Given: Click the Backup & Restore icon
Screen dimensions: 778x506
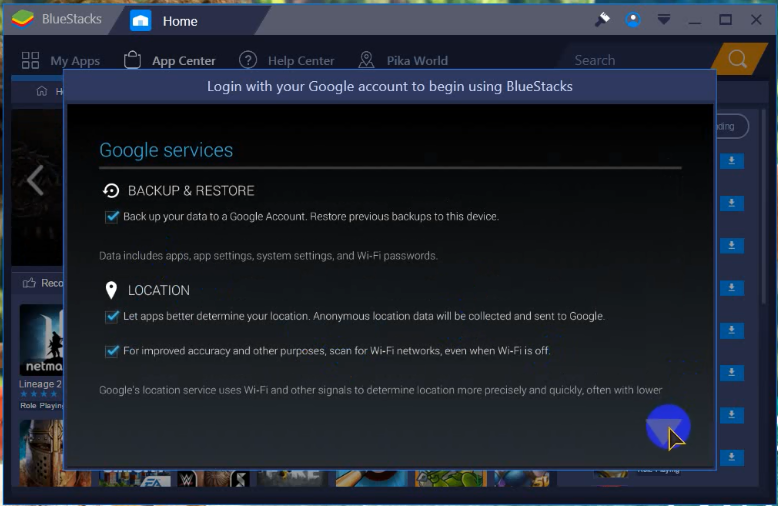Looking at the screenshot, I should click(111, 190).
